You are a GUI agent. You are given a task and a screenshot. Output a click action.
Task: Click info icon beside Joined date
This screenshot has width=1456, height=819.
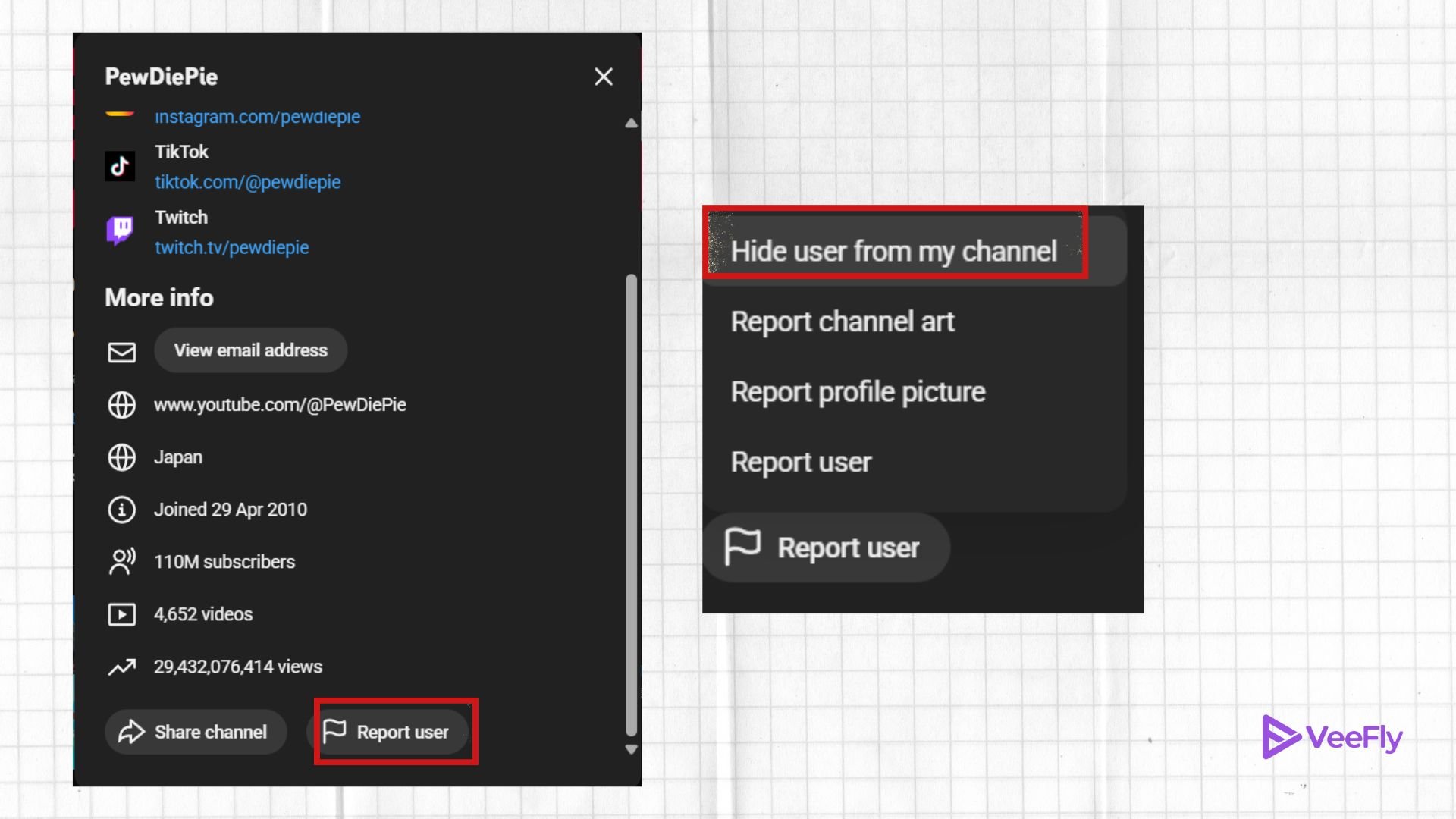tap(121, 510)
